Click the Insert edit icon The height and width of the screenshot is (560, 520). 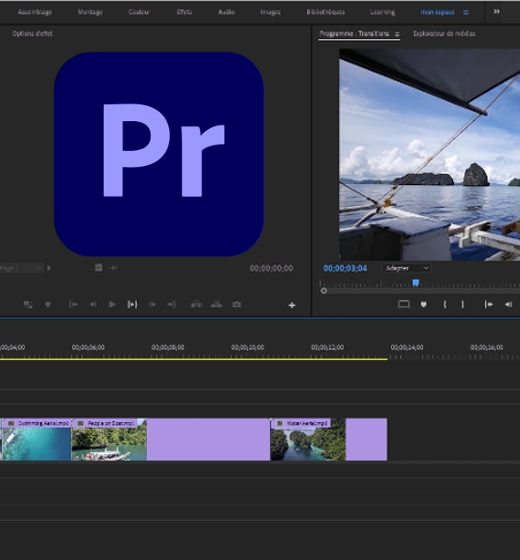[x=196, y=304]
